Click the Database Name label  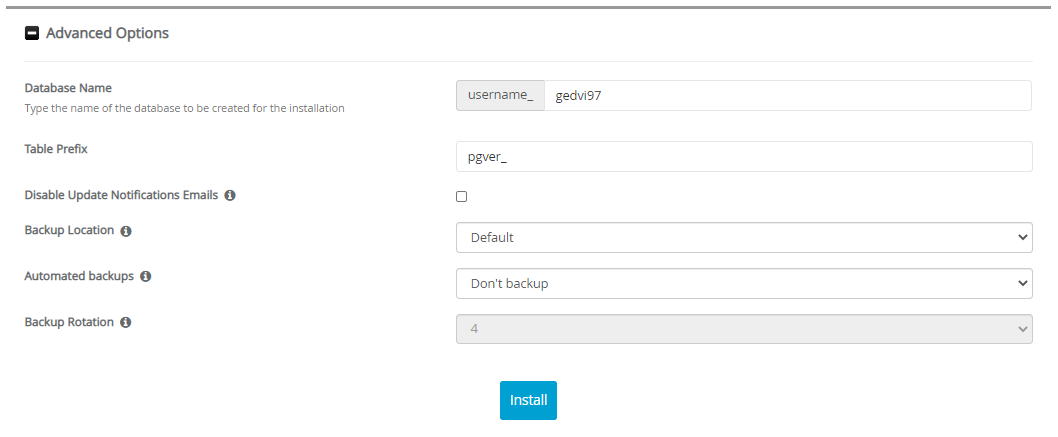(x=68, y=88)
